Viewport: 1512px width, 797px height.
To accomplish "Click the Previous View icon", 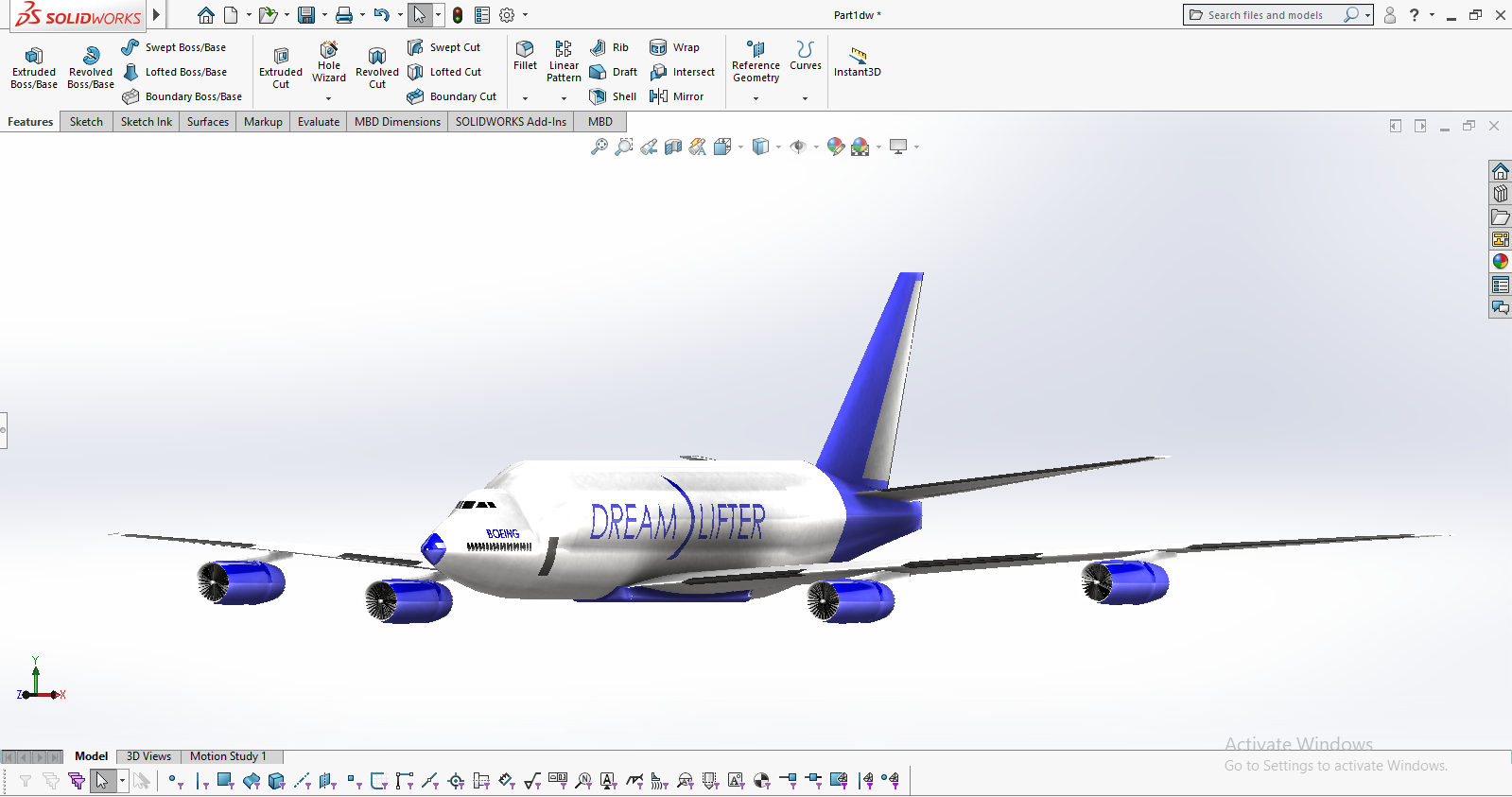I will (x=649, y=147).
